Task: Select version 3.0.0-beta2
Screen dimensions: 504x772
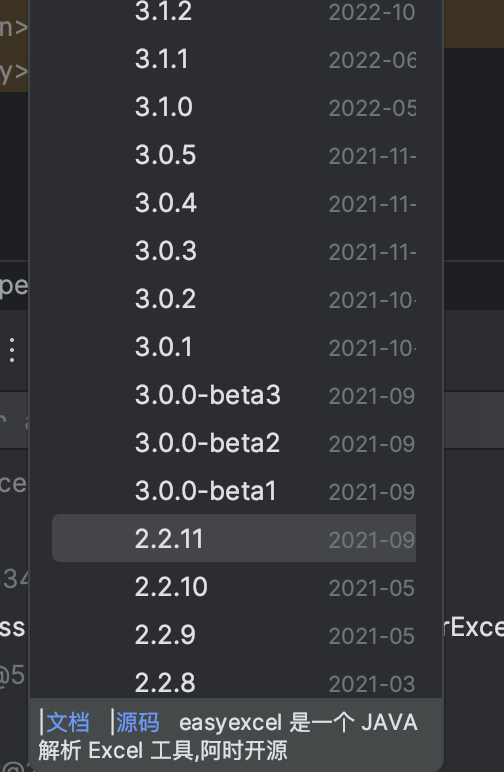Action: tap(234, 443)
